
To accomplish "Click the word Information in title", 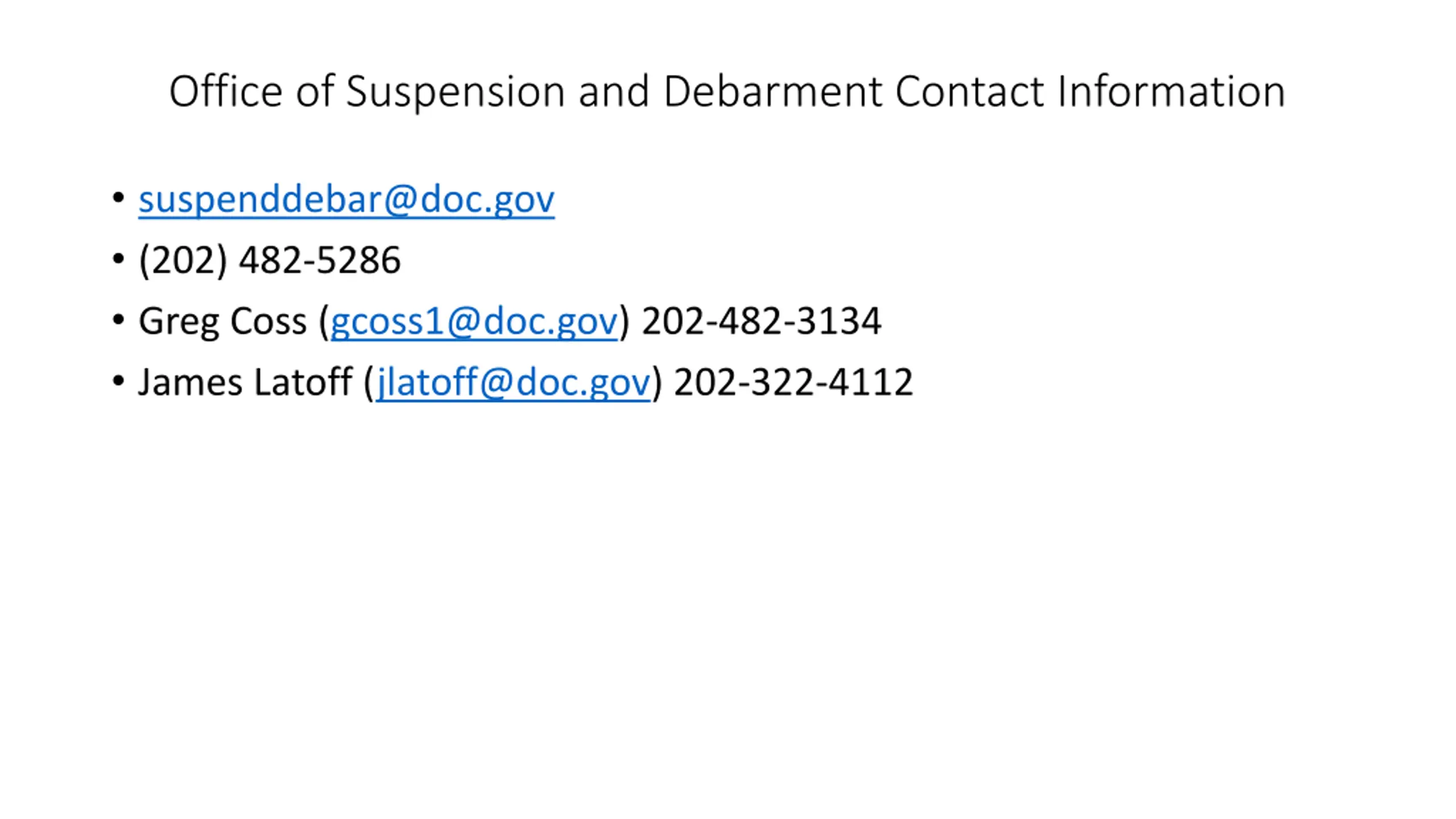I will tap(1172, 91).
